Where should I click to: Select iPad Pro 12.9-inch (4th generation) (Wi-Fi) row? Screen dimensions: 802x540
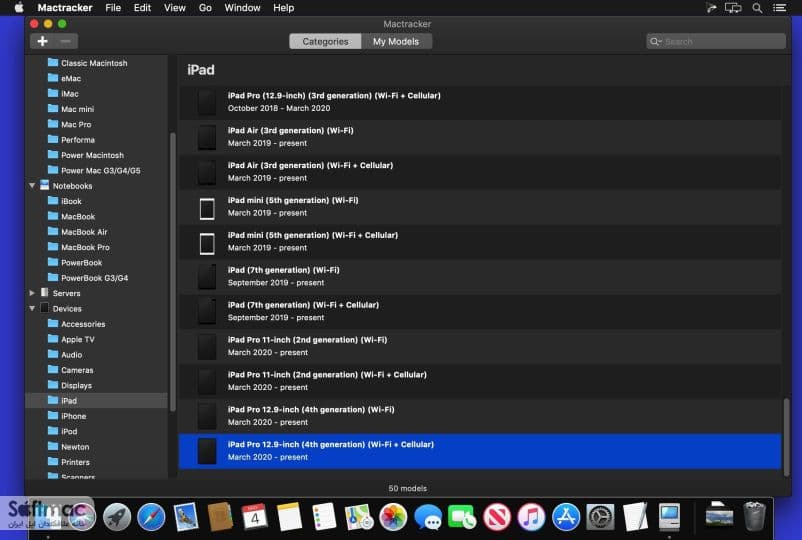click(x=480, y=416)
